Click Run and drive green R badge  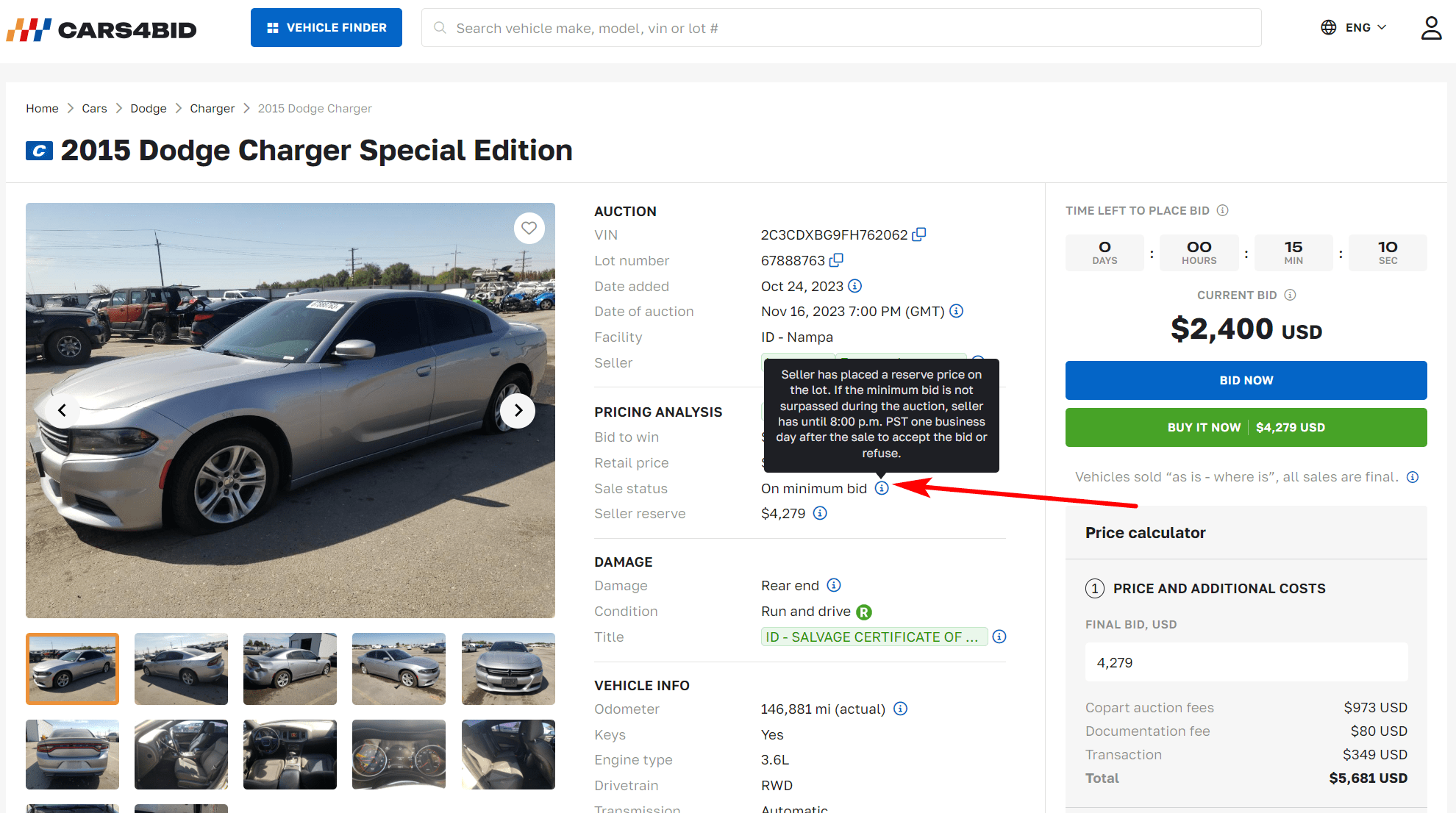864,612
